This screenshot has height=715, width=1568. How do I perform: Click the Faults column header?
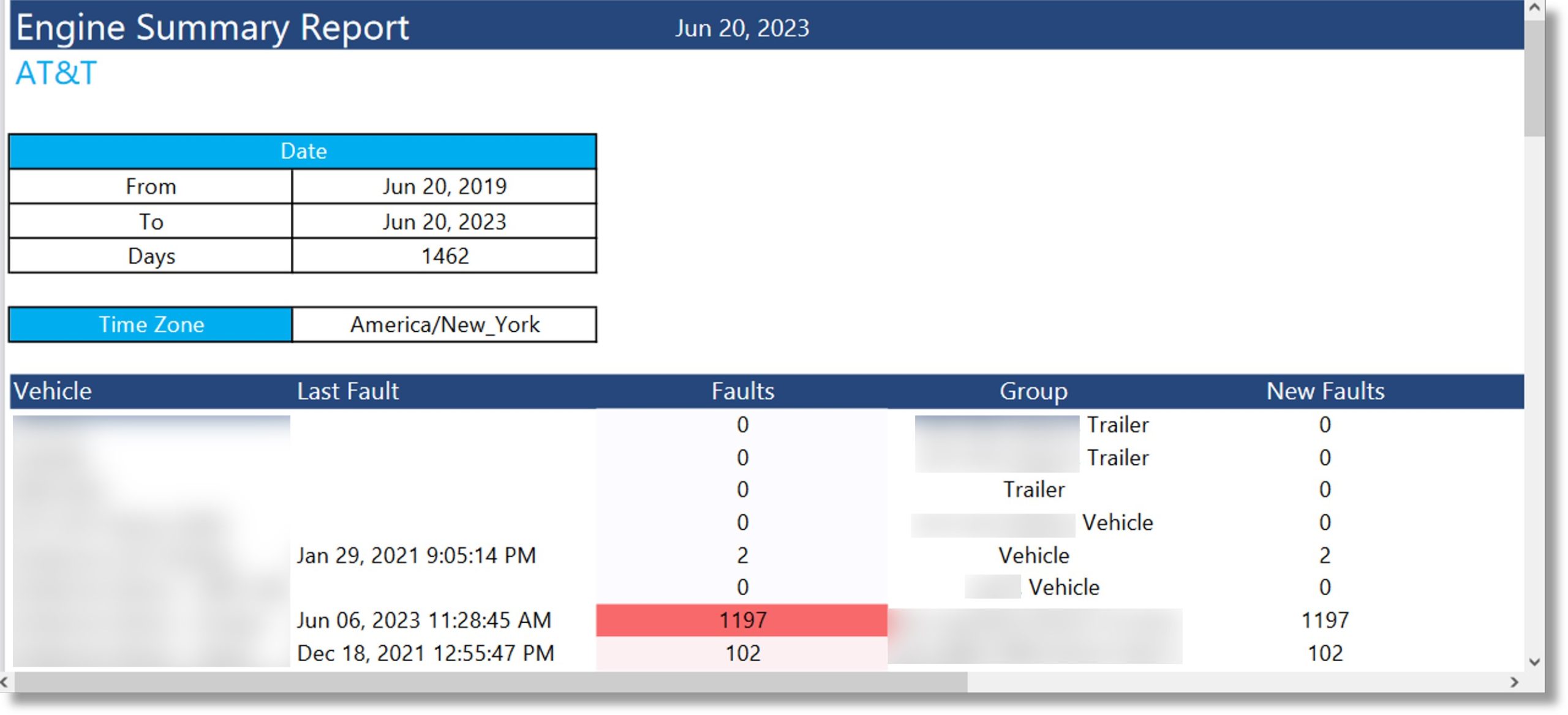742,391
